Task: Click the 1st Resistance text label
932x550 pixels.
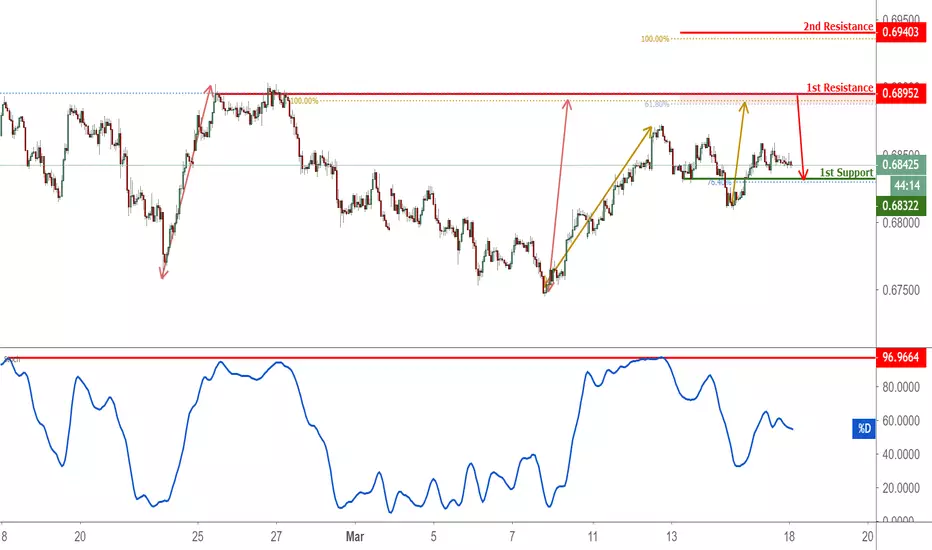Action: 839,87
